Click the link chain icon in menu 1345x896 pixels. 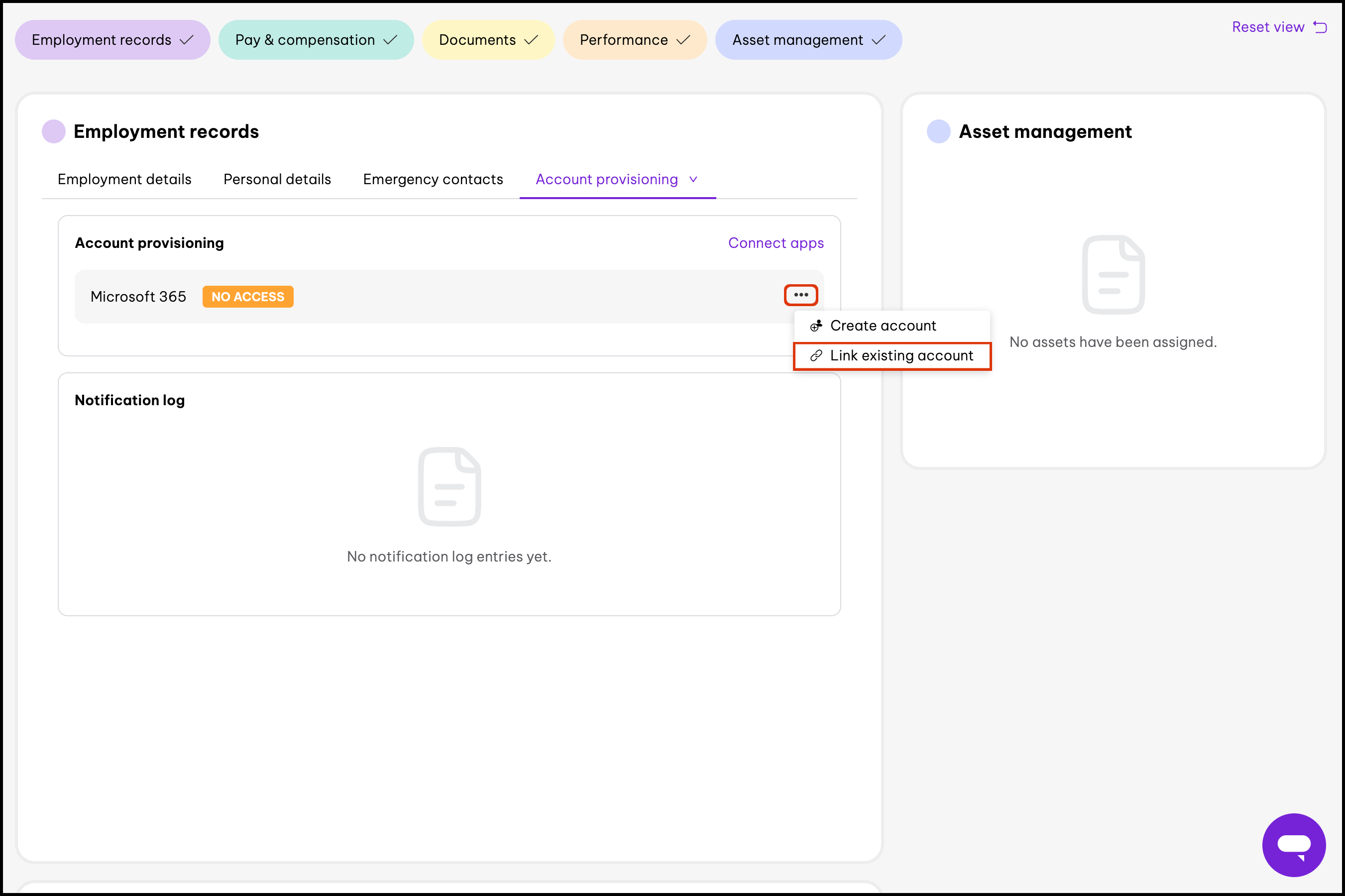tap(816, 355)
